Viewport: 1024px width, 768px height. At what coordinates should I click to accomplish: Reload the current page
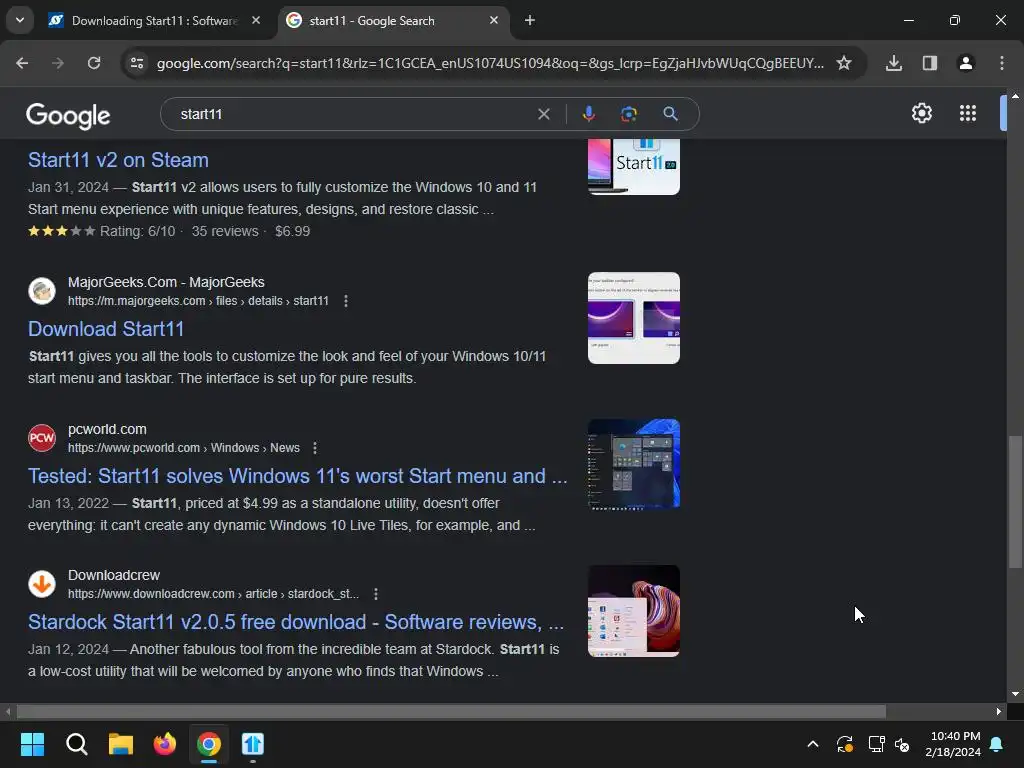coord(94,63)
